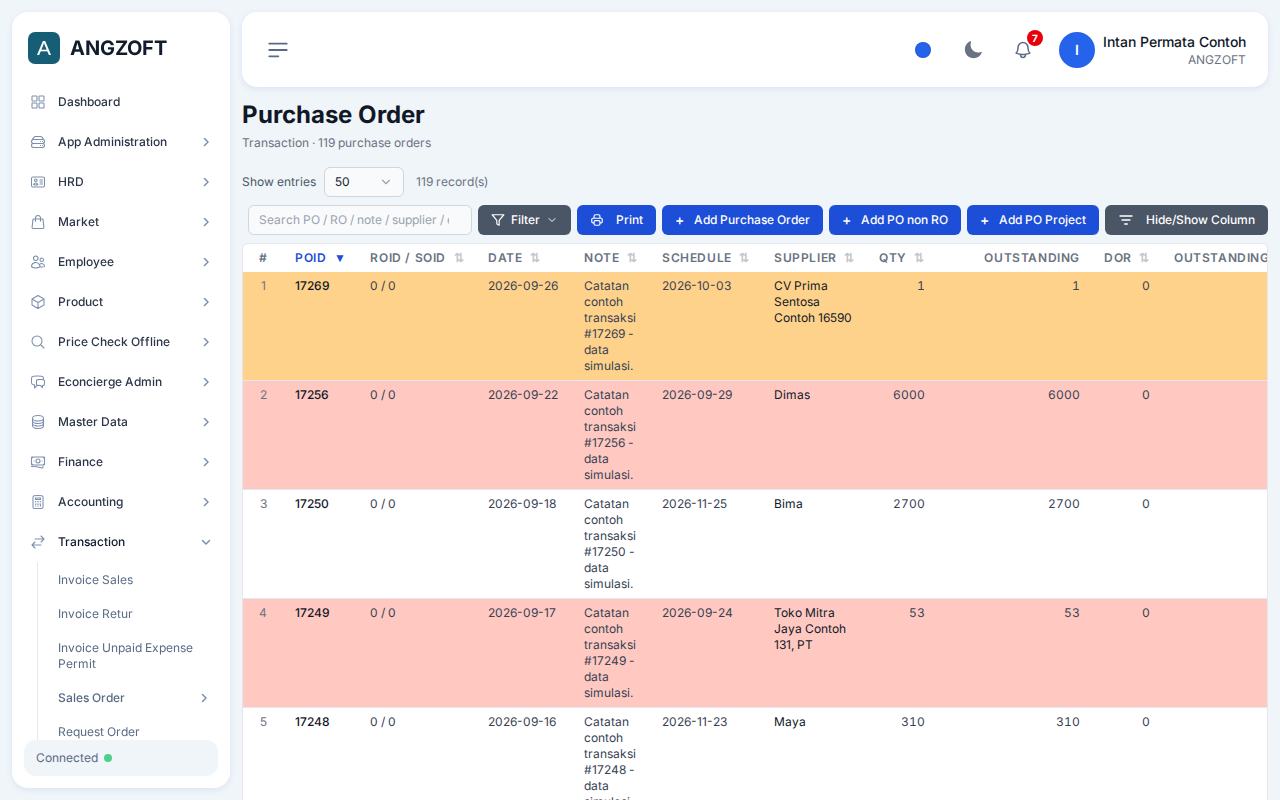Expand the App Administration chevron
This screenshot has height=800, width=1280.
coord(206,142)
